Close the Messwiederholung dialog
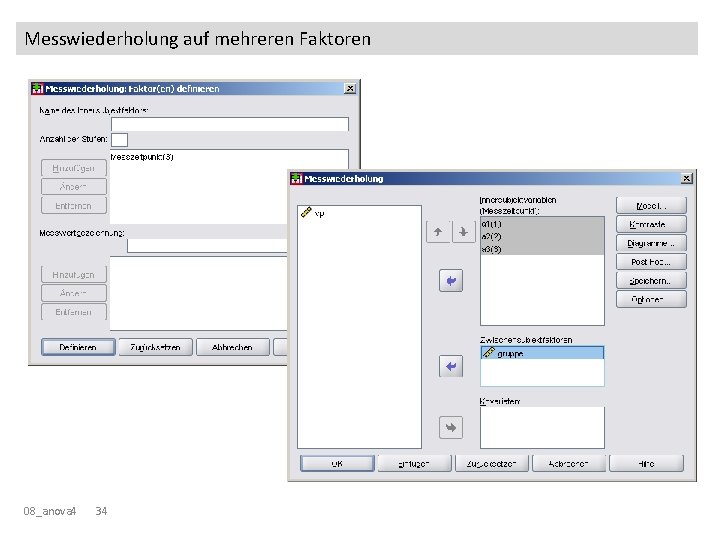 [x=686, y=178]
